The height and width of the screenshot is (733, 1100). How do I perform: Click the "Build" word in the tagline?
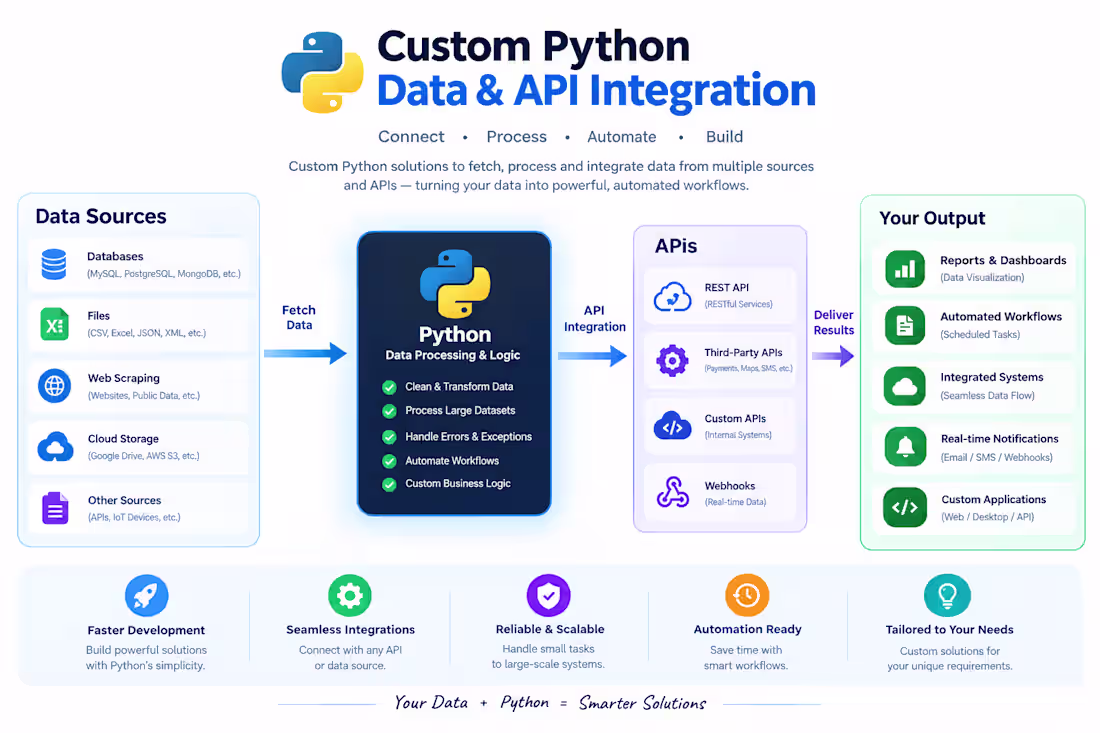point(724,137)
